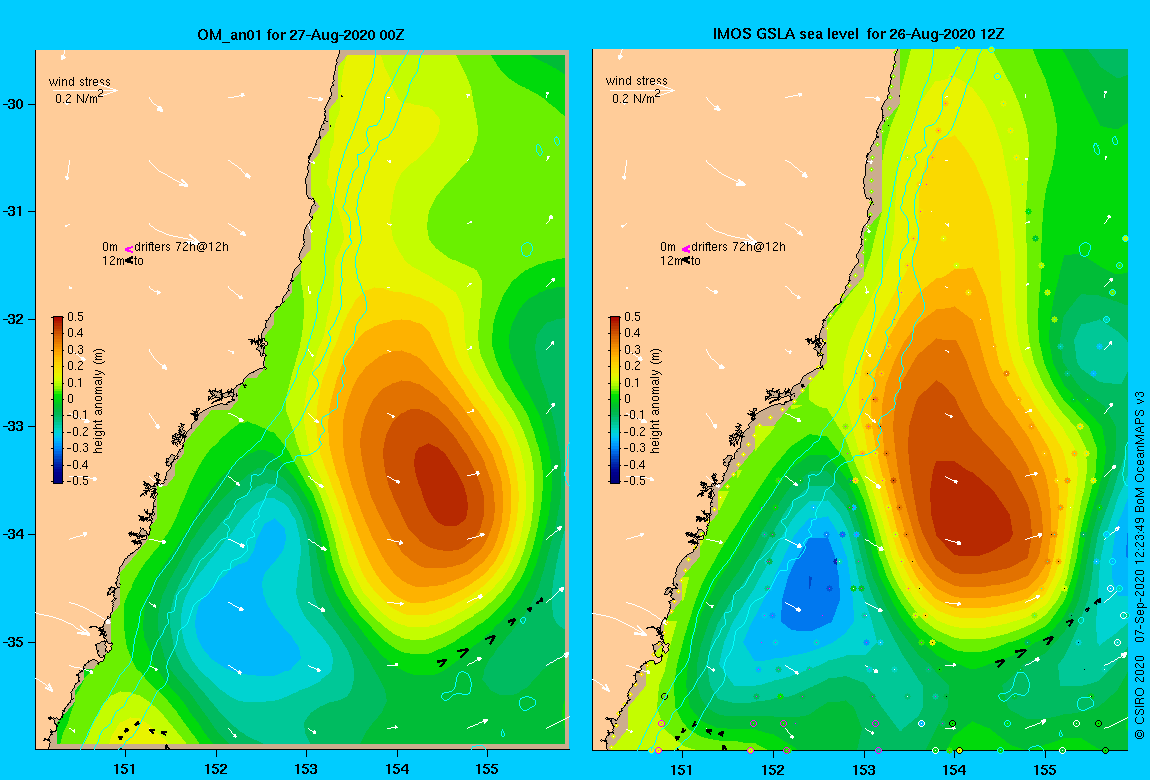
Task: Click longitude label '151' under left map
Action: (x=125, y=769)
